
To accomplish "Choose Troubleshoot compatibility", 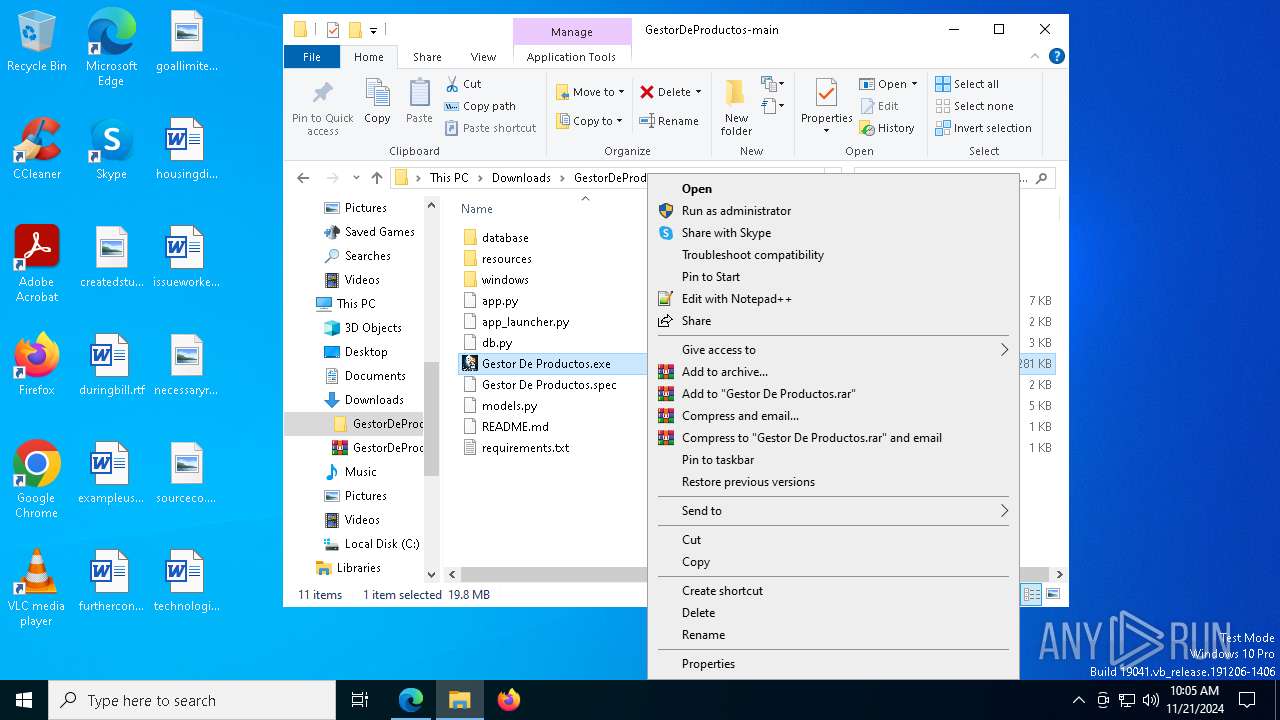I will pyautogui.click(x=833, y=255).
